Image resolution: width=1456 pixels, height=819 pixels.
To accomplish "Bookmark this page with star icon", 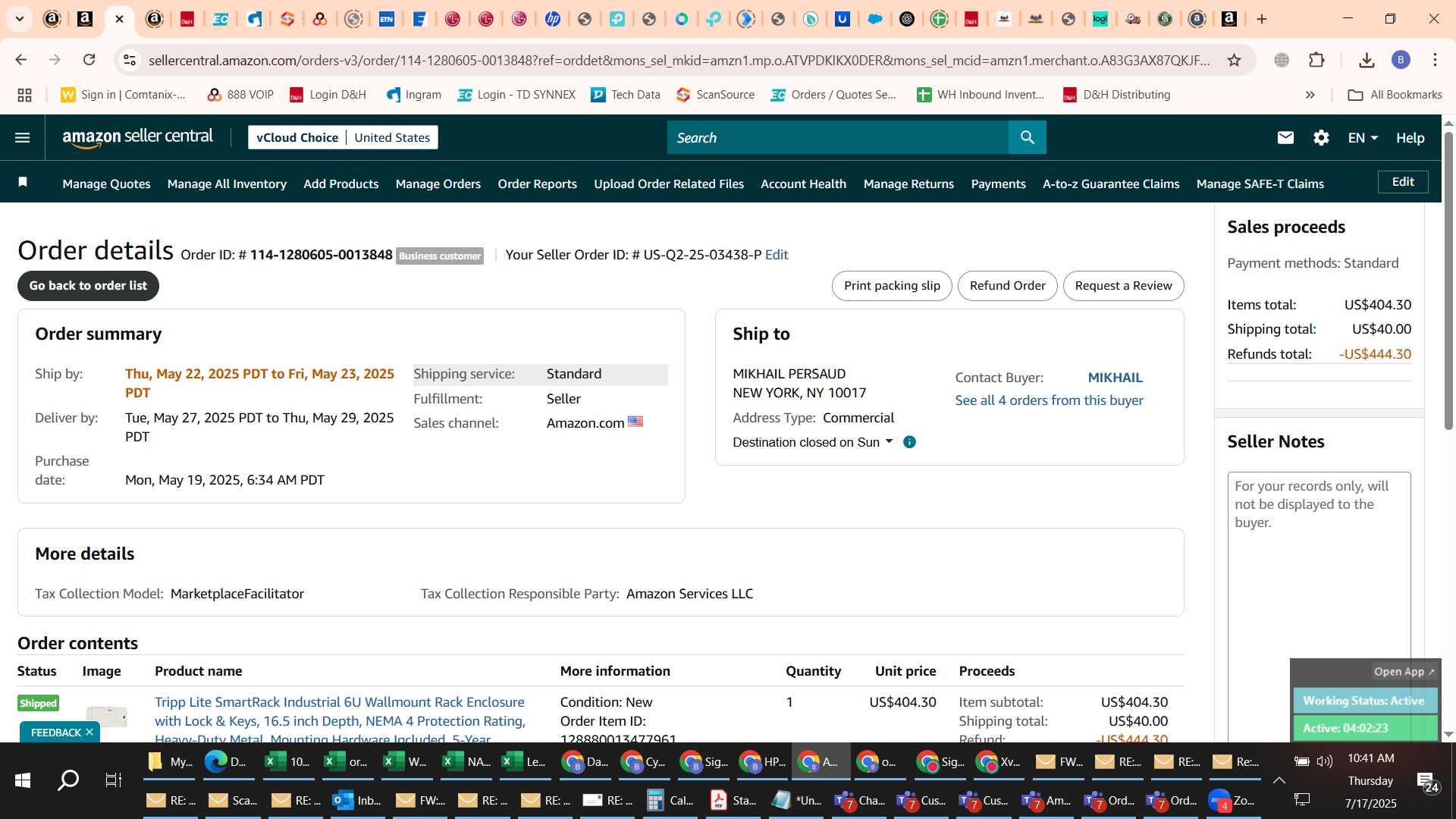I will tap(1234, 60).
